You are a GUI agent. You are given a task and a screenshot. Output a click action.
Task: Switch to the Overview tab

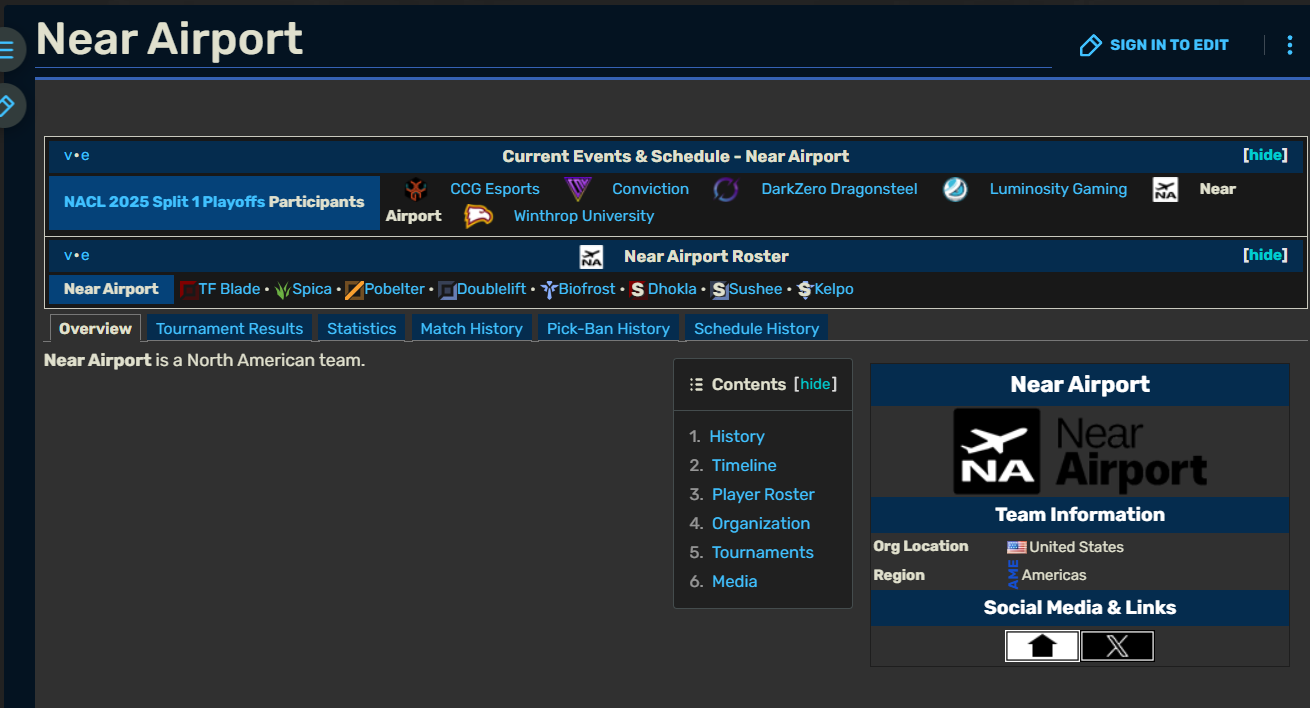click(x=95, y=328)
